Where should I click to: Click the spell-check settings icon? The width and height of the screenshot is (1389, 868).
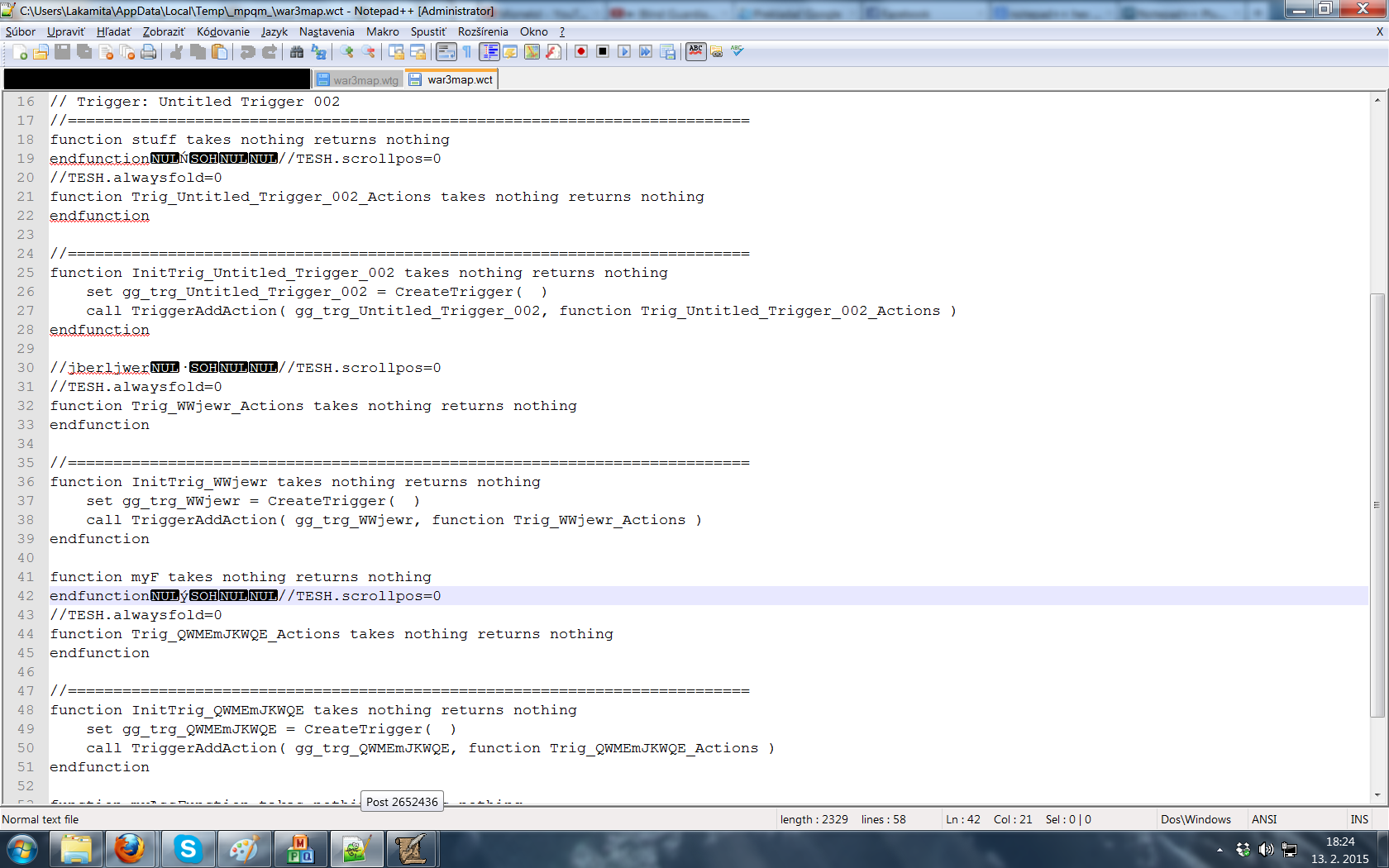click(x=717, y=52)
